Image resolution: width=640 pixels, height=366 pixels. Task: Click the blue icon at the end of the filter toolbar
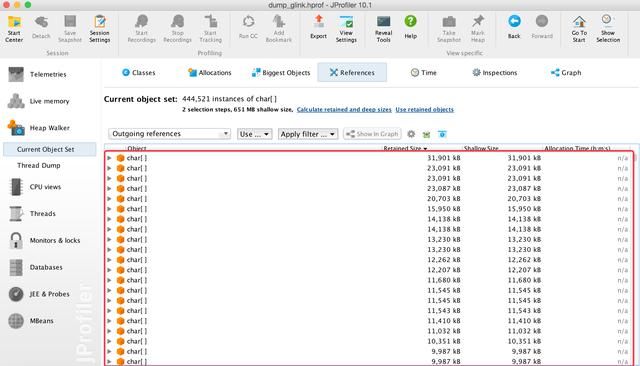click(442, 134)
